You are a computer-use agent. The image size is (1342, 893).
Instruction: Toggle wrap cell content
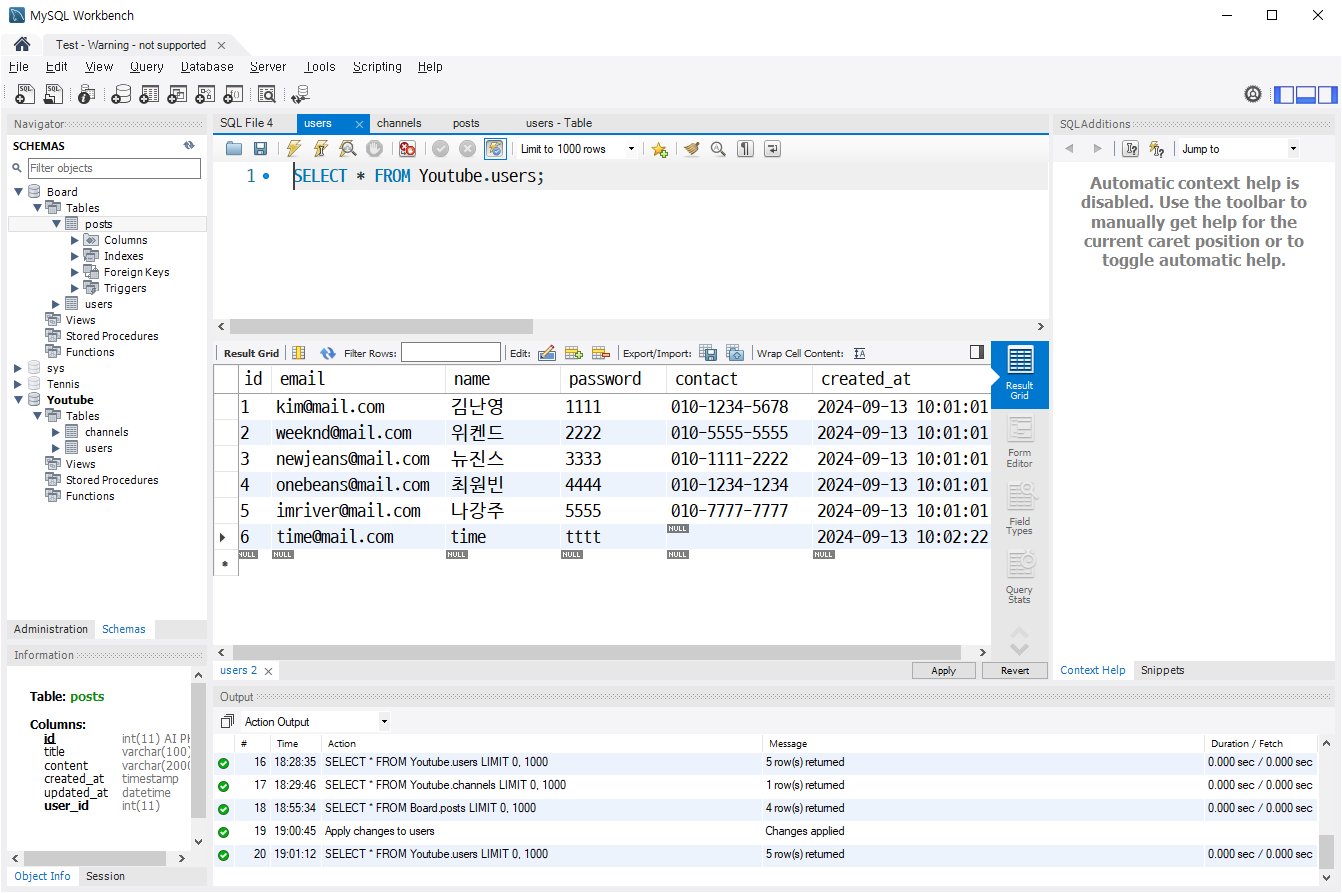(x=860, y=353)
